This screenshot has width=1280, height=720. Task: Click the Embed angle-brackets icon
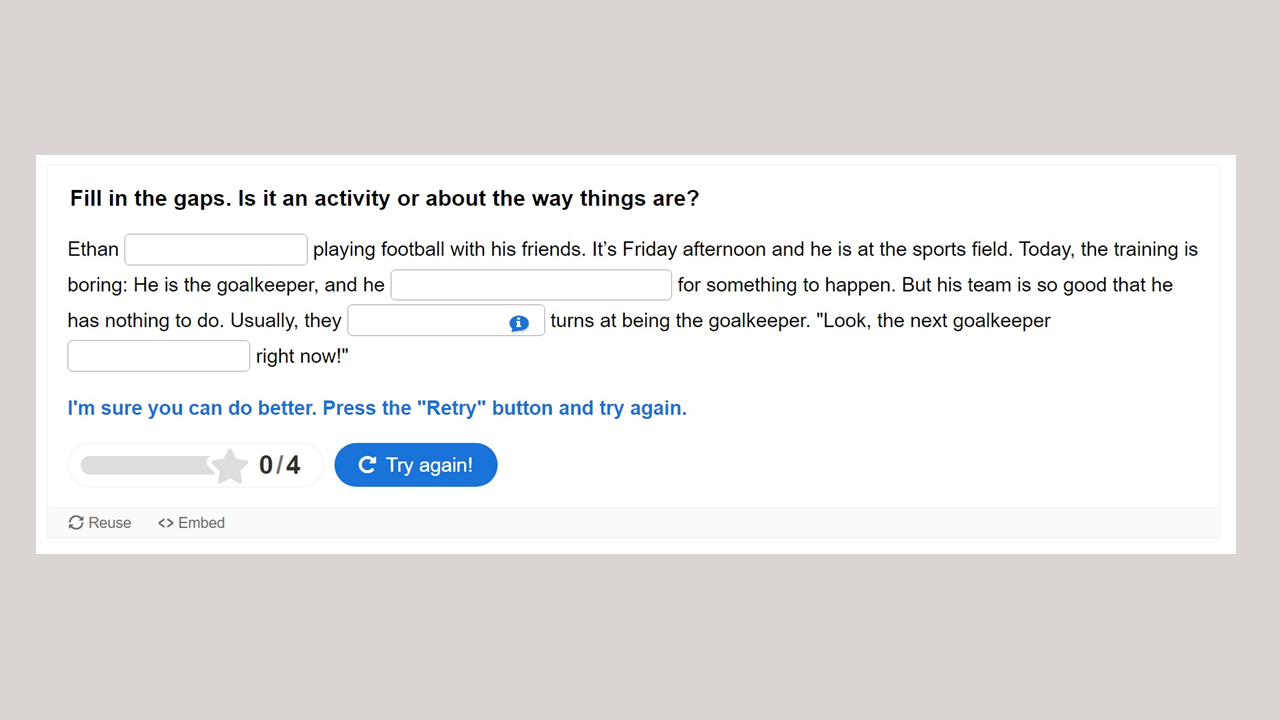click(166, 523)
